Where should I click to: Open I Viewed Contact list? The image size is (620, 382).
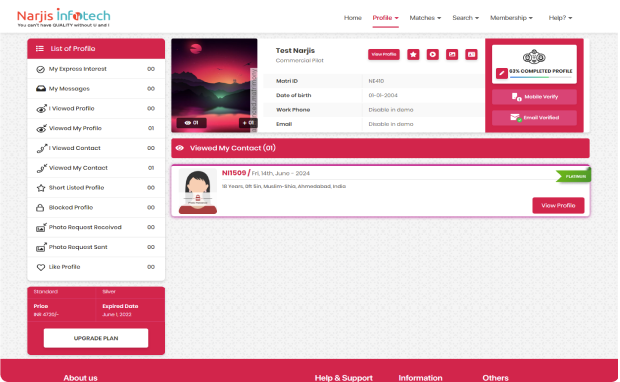[96, 148]
